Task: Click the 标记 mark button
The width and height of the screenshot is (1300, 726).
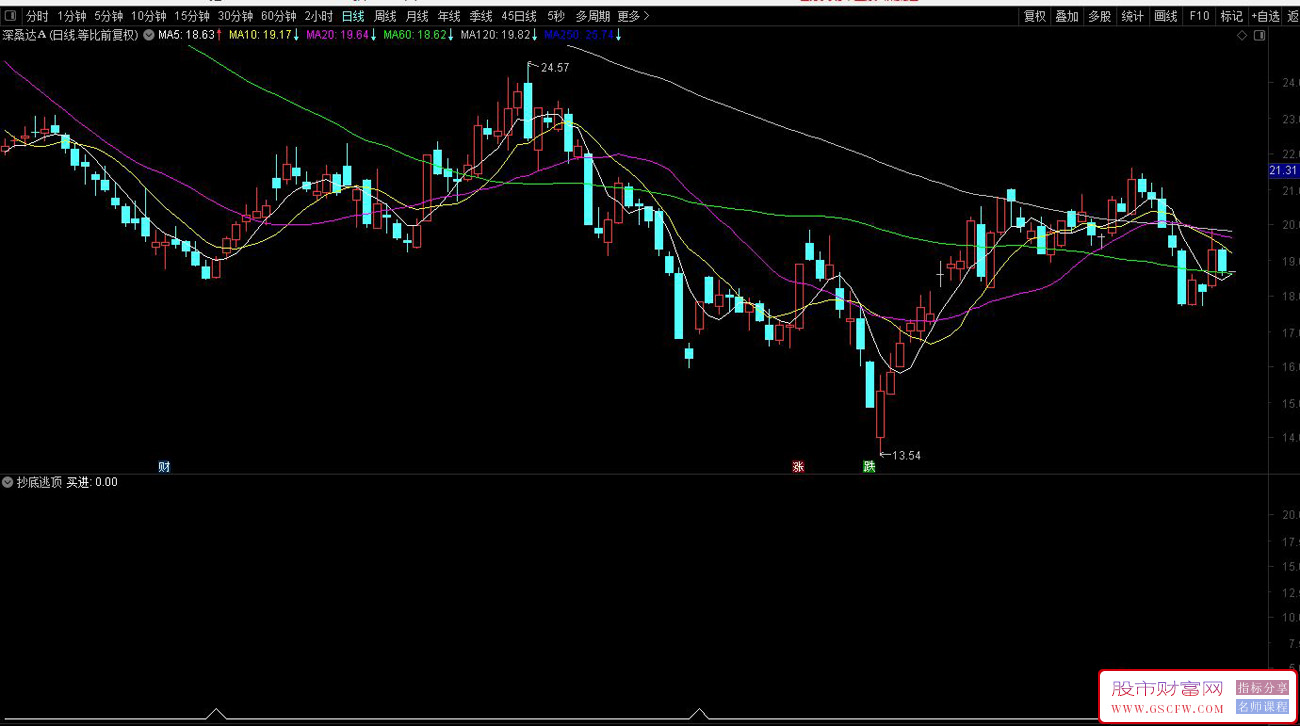Action: pyautogui.click(x=1231, y=16)
